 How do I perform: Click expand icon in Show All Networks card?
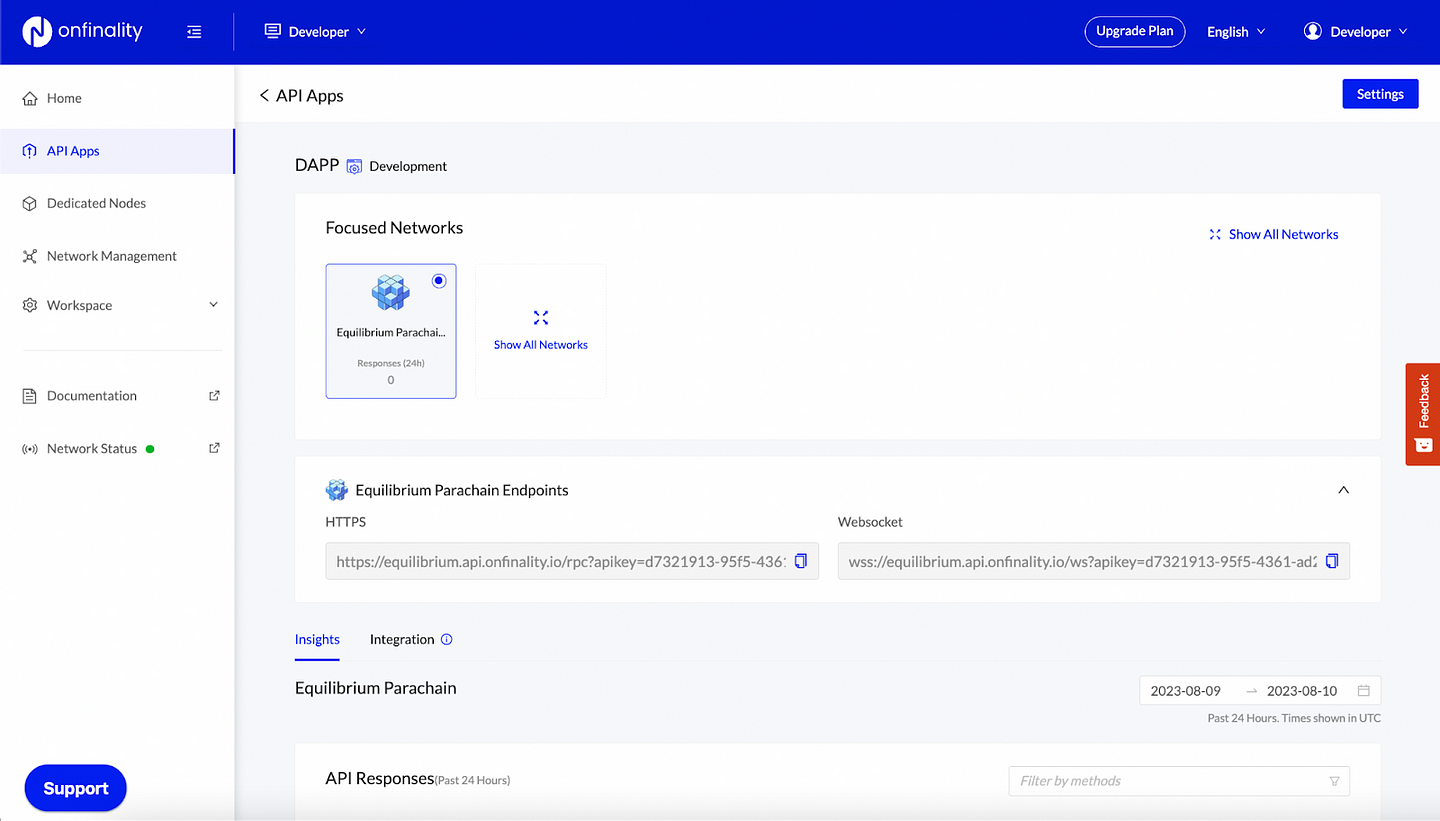coord(541,318)
